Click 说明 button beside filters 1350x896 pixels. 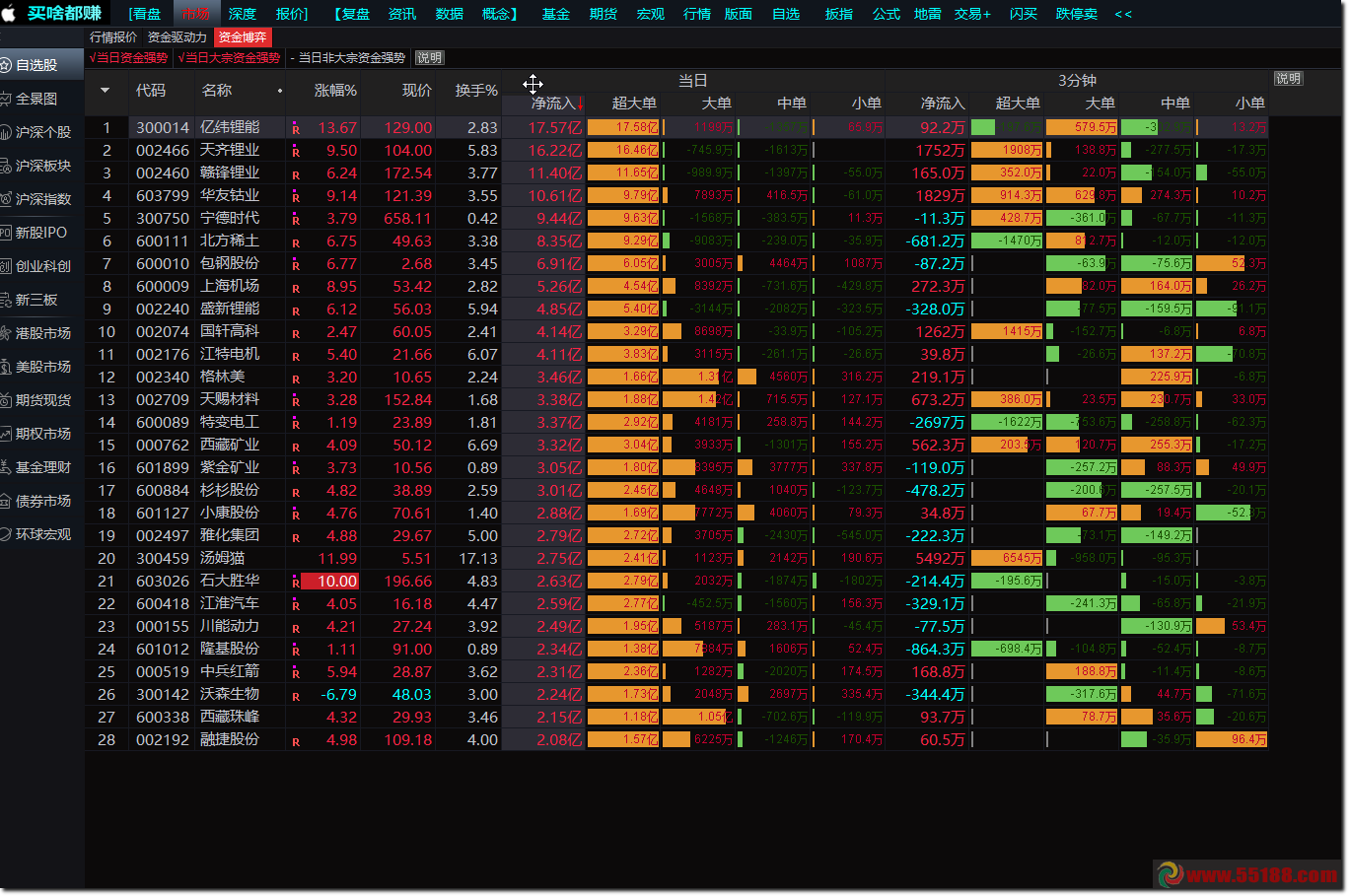429,58
